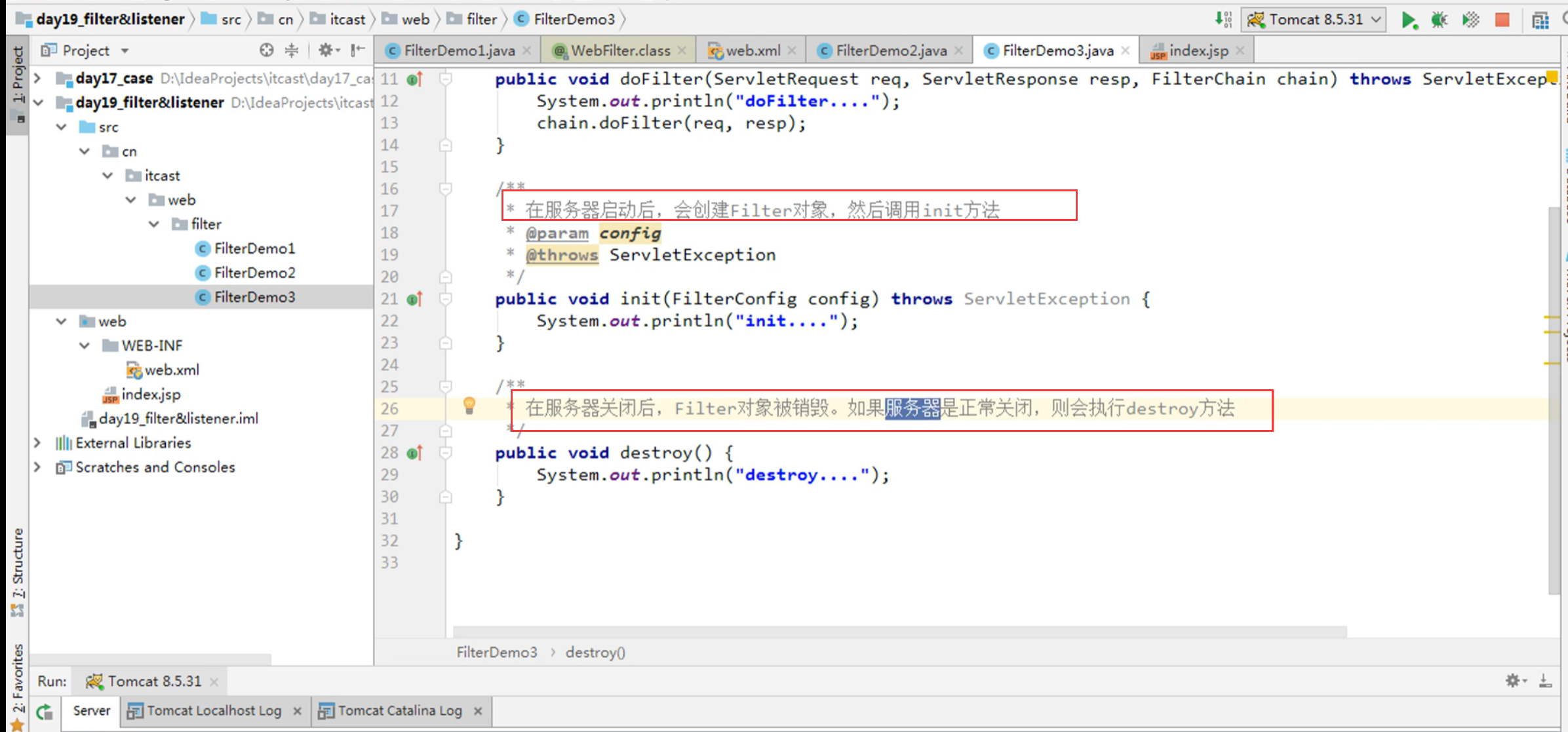
Task: Rerun Tomcat server from Run panel
Action: [x=45, y=711]
